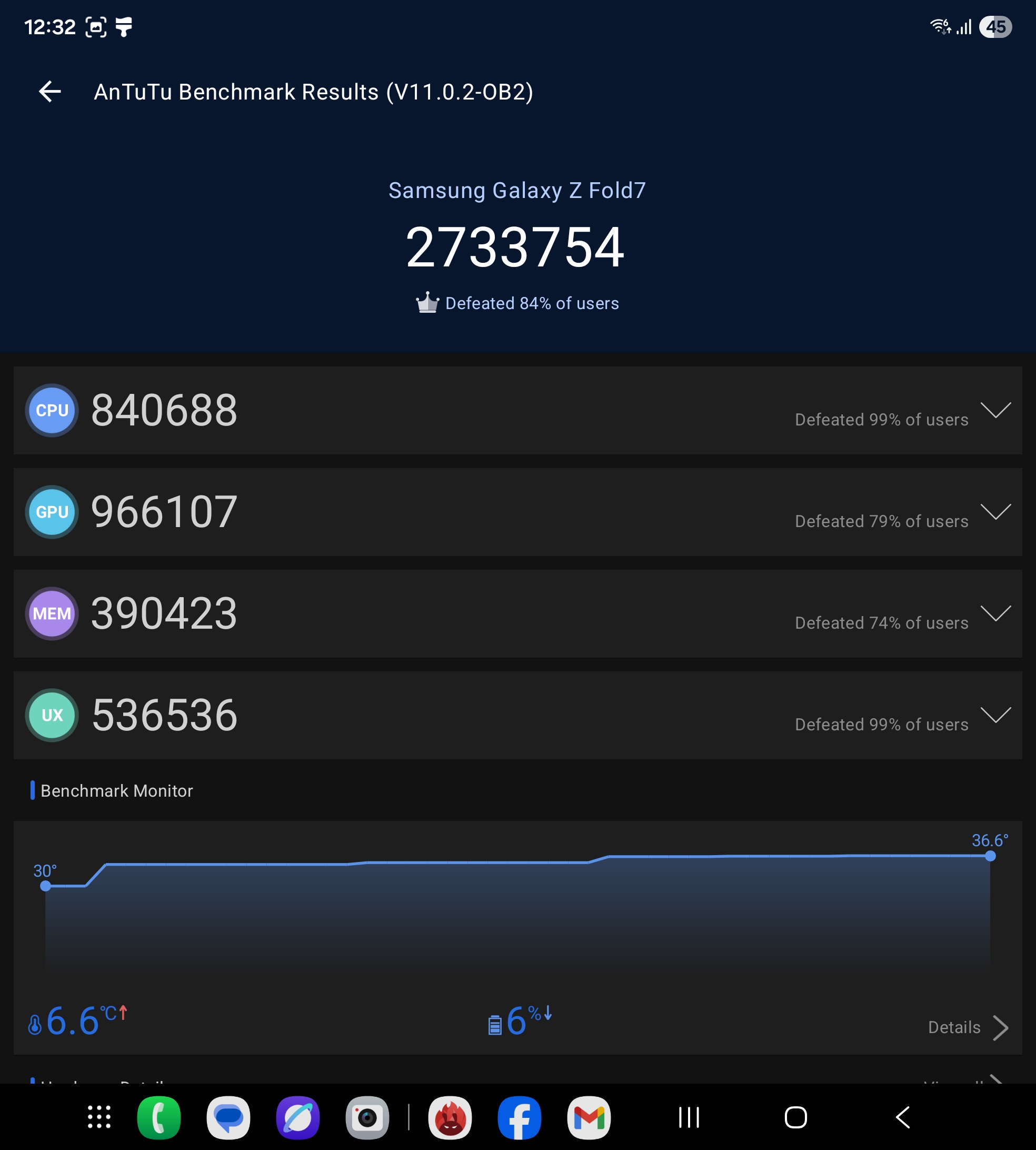The height and width of the screenshot is (1150, 1036).
Task: Launch Gmail from the dock
Action: [x=589, y=1117]
